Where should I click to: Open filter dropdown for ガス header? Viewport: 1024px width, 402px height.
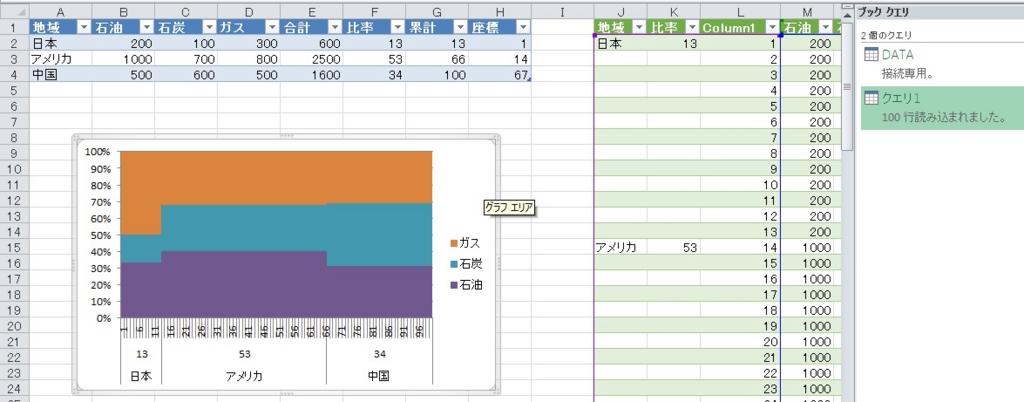[272, 27]
